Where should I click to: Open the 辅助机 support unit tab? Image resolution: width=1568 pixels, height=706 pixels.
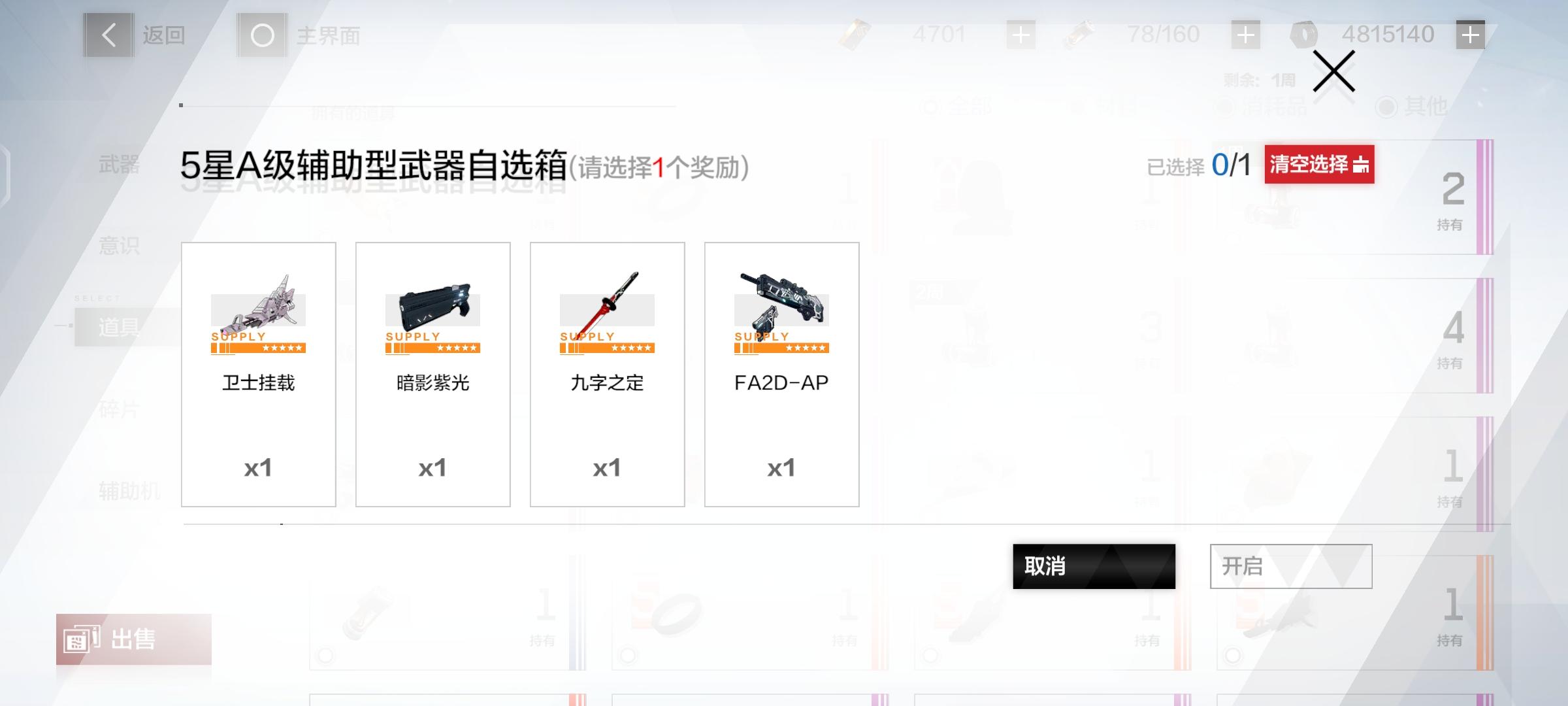(129, 491)
